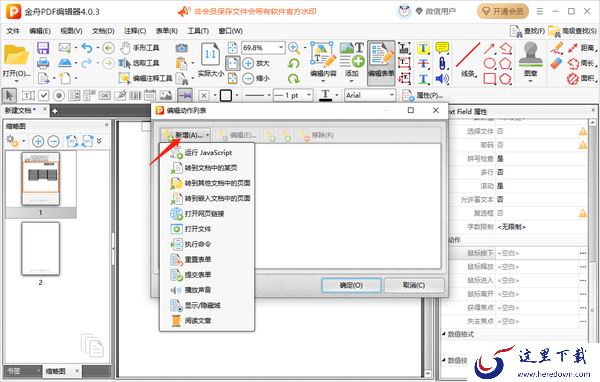Screen dimensions: 600x382
Task: Select the OK button form field tool
Action: [x=104, y=95]
